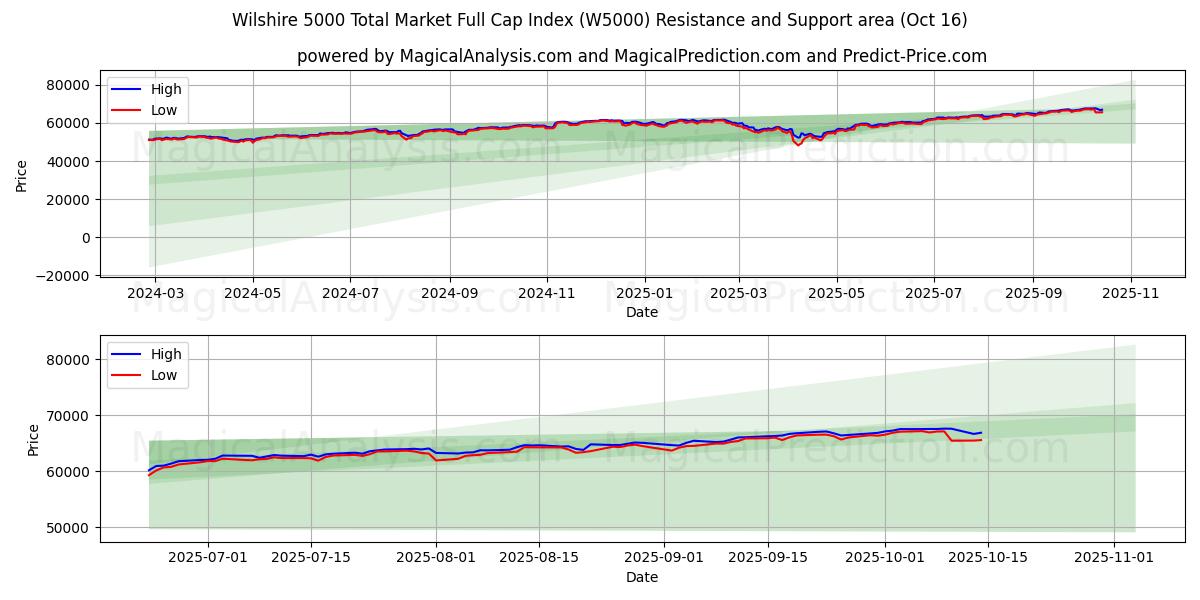1200x600 pixels.
Task: Click the 'Date' axis label under bottom chart
Action: (x=641, y=577)
